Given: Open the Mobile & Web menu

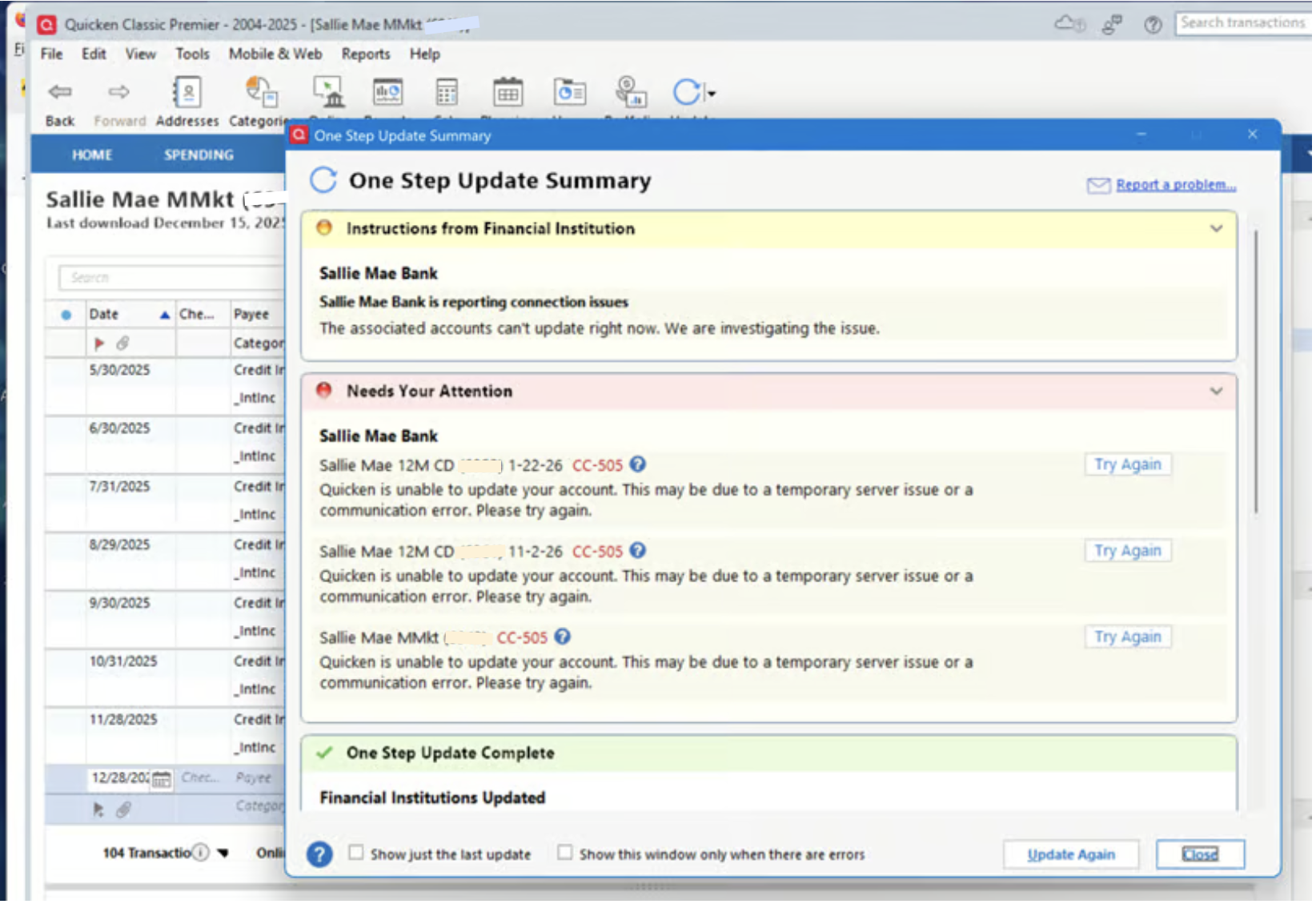Looking at the screenshot, I should [x=275, y=54].
